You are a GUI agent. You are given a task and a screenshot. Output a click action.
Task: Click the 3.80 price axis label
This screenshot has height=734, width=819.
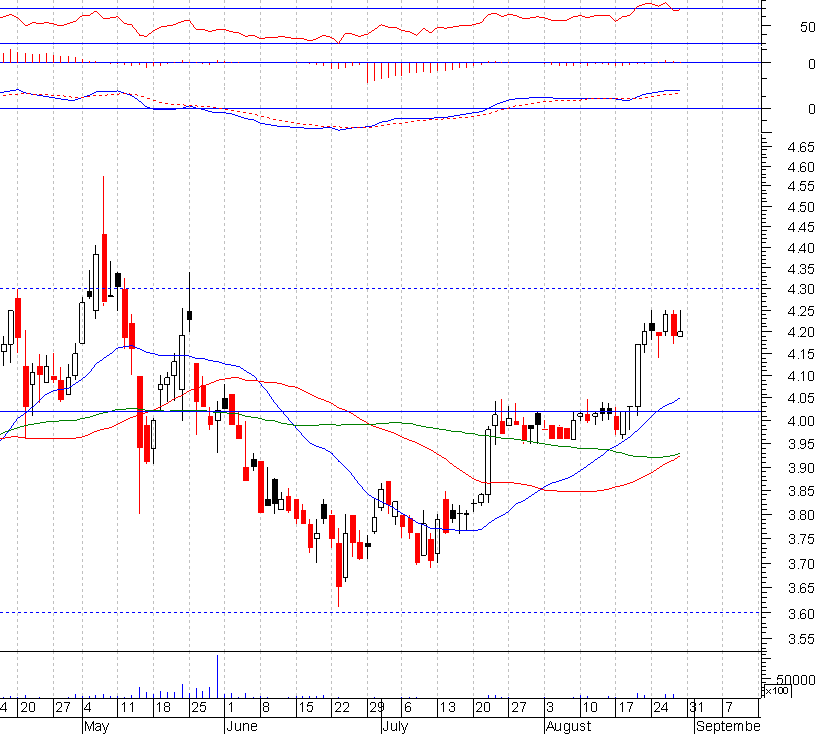(801, 515)
